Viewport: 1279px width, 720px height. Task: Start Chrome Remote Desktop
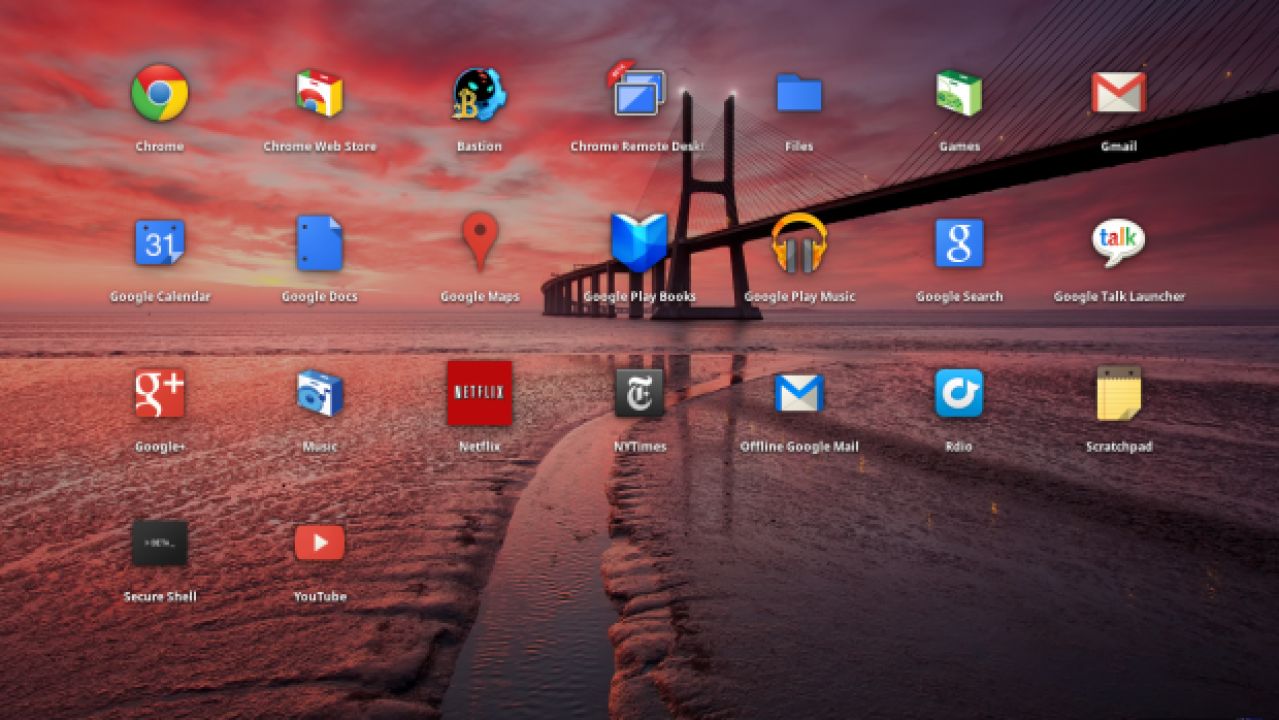(x=639, y=93)
